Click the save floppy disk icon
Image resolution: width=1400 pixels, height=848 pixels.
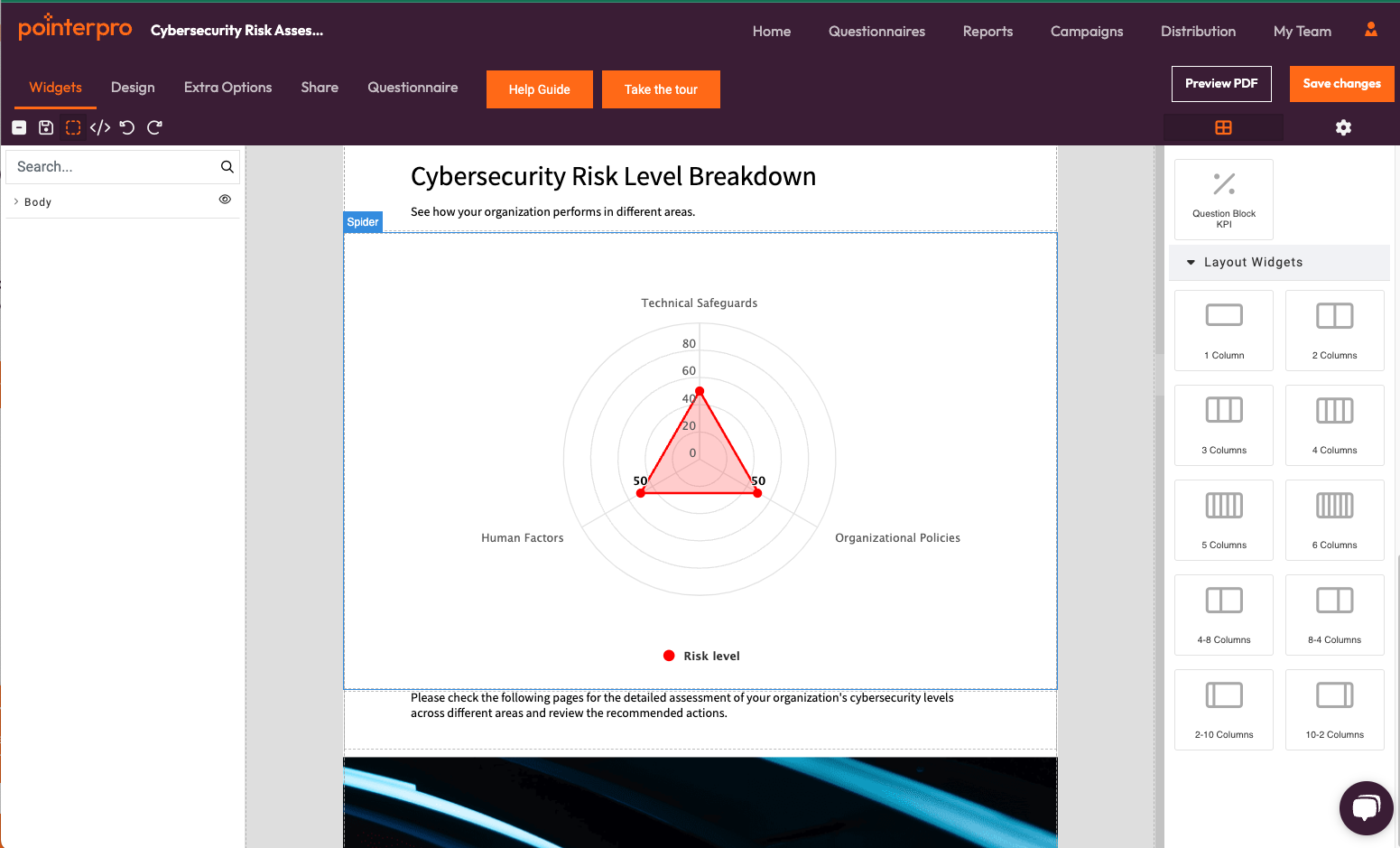[46, 127]
